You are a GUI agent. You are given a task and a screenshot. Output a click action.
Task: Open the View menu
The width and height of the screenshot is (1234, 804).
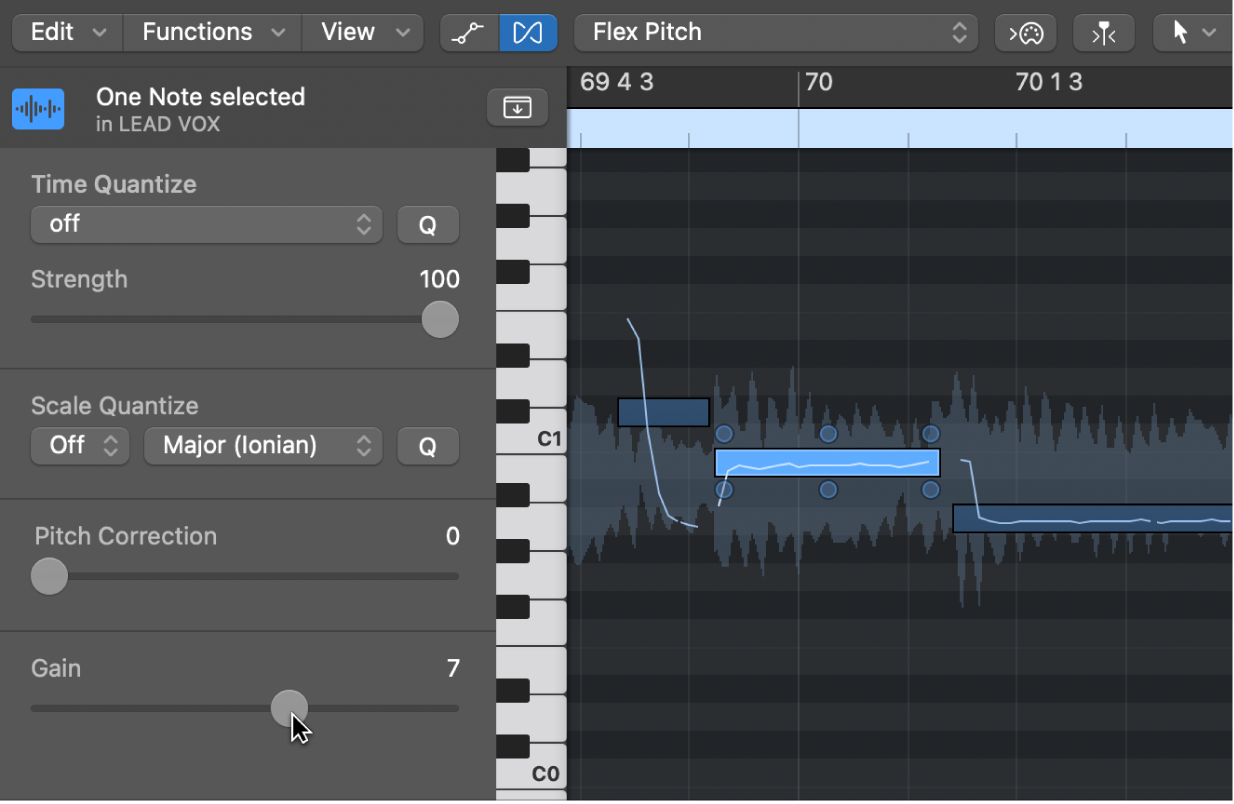[362, 32]
